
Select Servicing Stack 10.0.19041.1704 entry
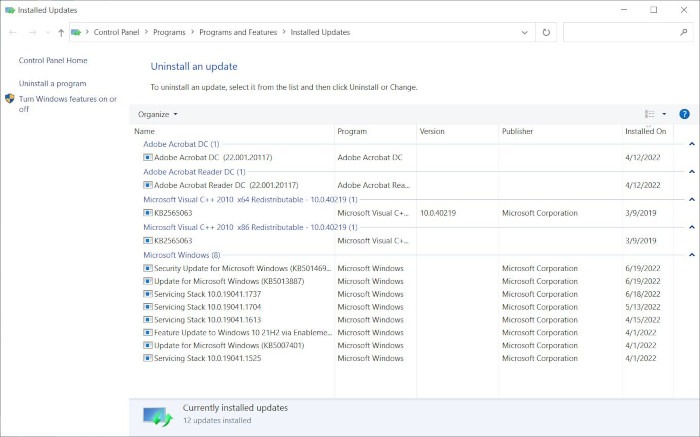tap(208, 307)
